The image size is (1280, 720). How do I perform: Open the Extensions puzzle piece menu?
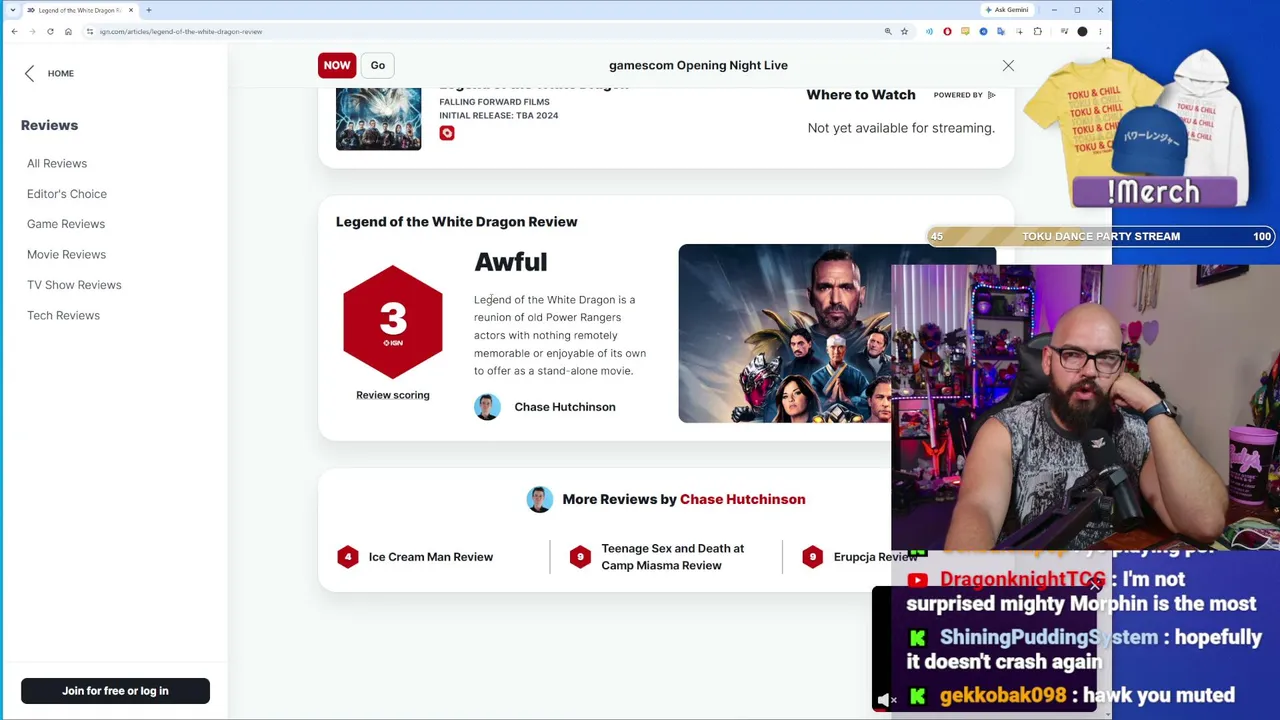click(x=1037, y=32)
